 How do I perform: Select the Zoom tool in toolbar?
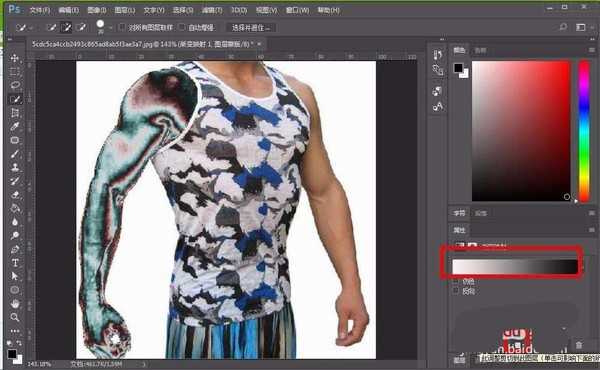15,317
